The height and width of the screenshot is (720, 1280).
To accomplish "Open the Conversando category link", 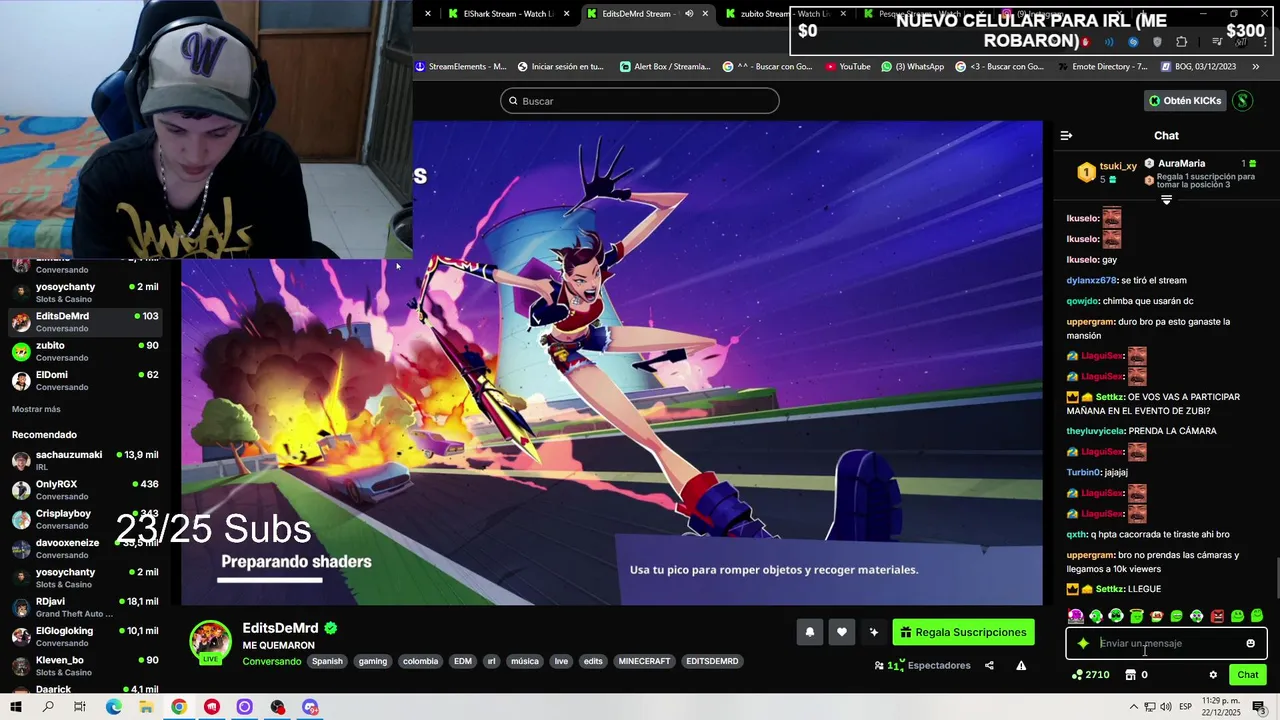I will [x=271, y=661].
